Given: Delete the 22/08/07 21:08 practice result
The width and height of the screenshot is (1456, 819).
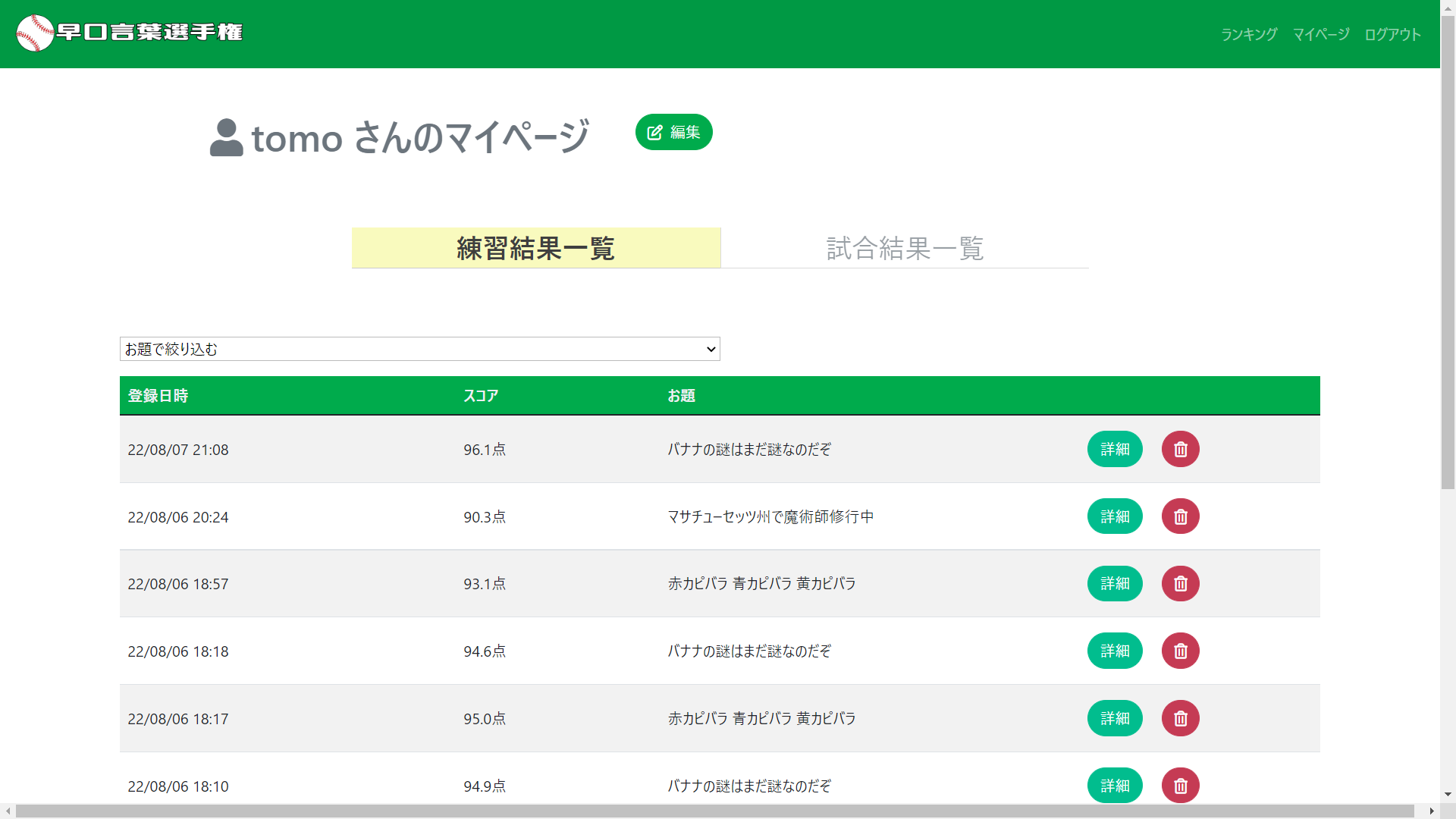Looking at the screenshot, I should pos(1180,449).
